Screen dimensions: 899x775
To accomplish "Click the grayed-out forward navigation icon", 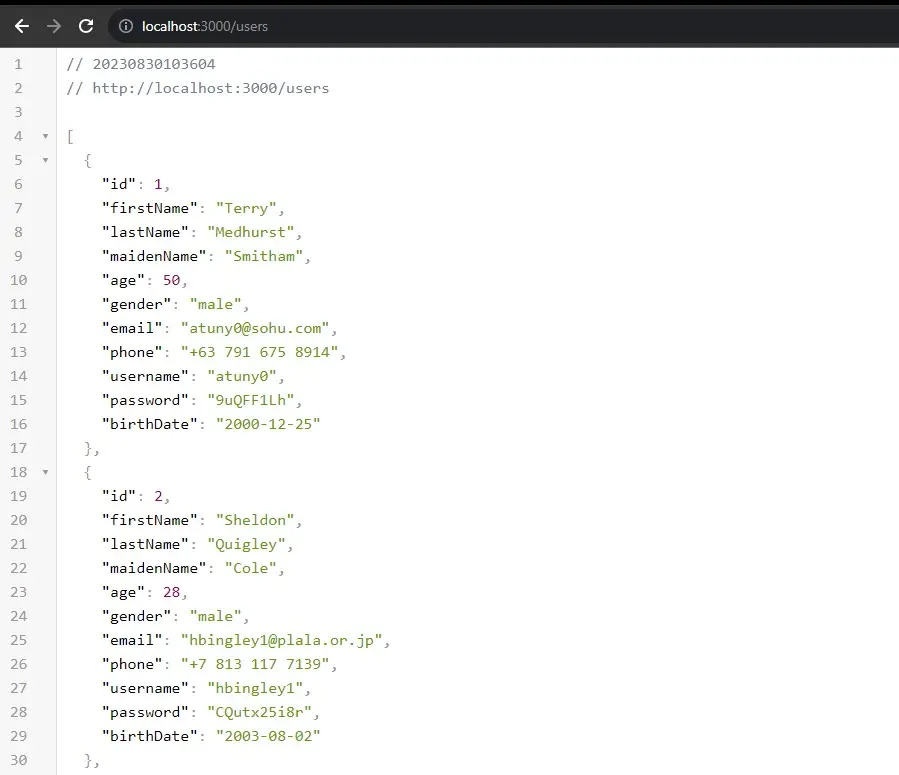I will click(53, 26).
